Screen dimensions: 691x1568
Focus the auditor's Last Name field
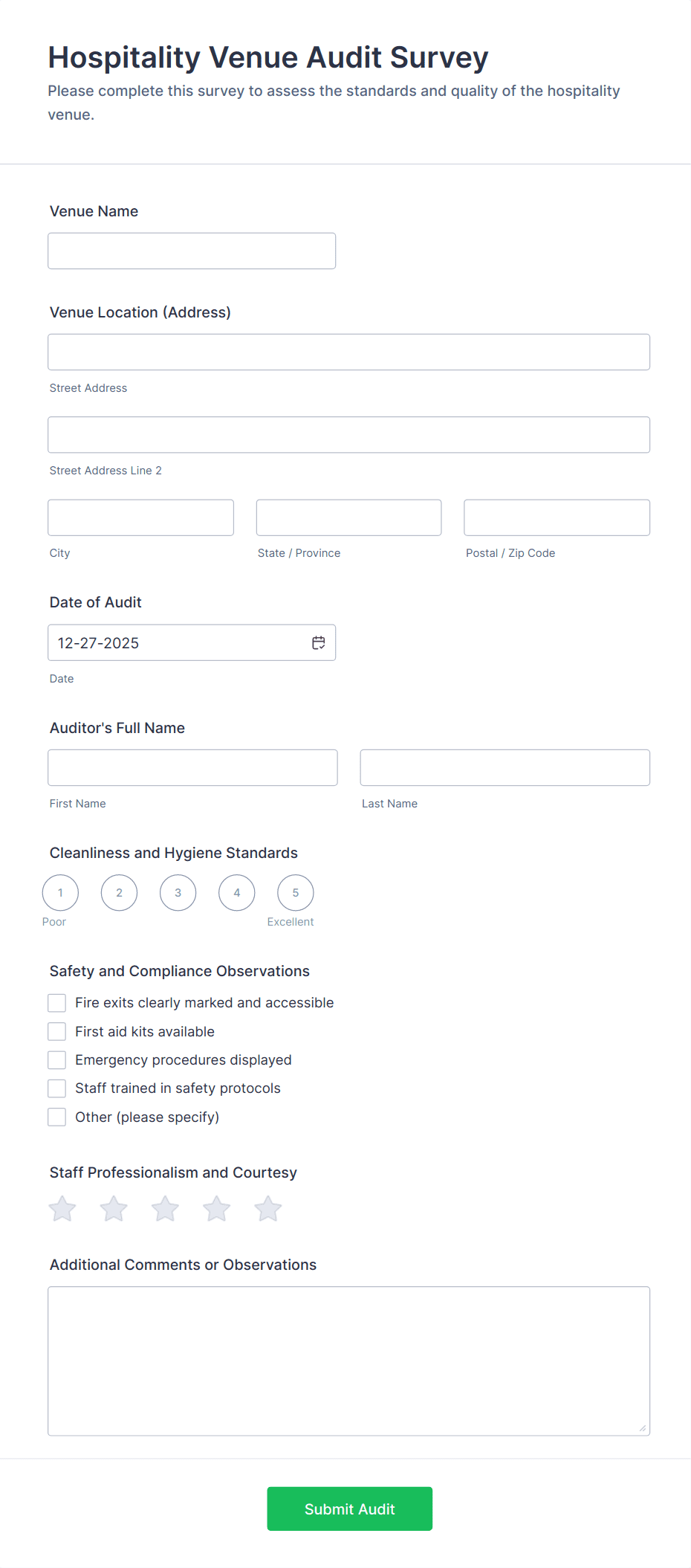(505, 768)
